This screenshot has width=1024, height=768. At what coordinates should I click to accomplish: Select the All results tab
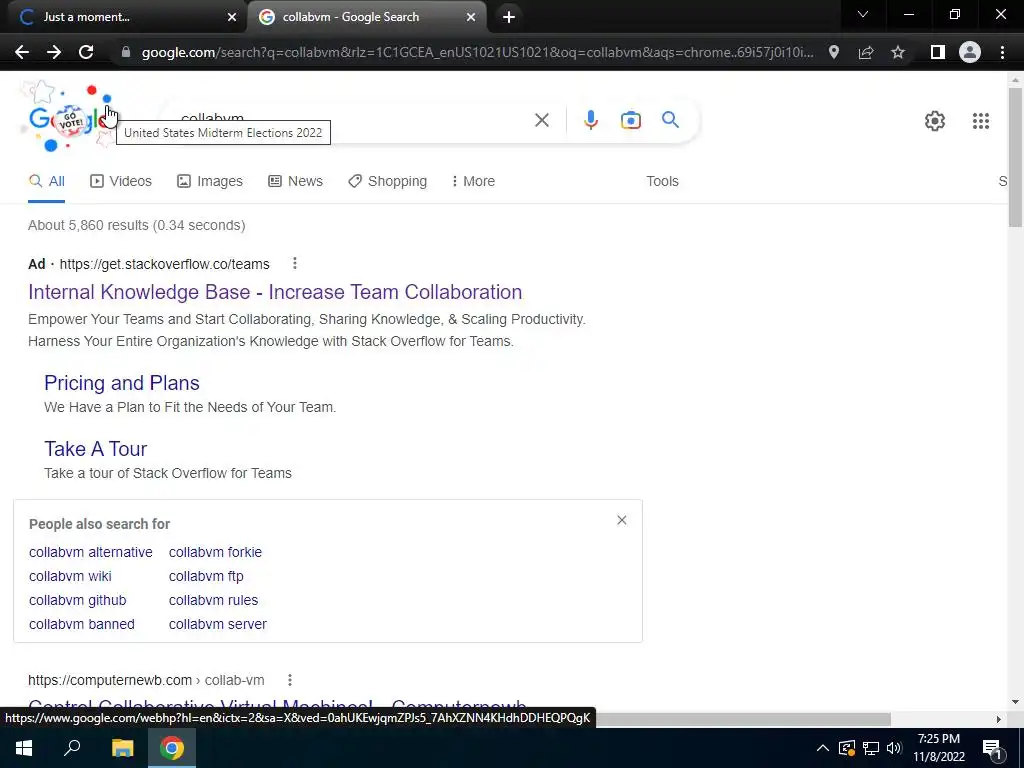(x=46, y=181)
